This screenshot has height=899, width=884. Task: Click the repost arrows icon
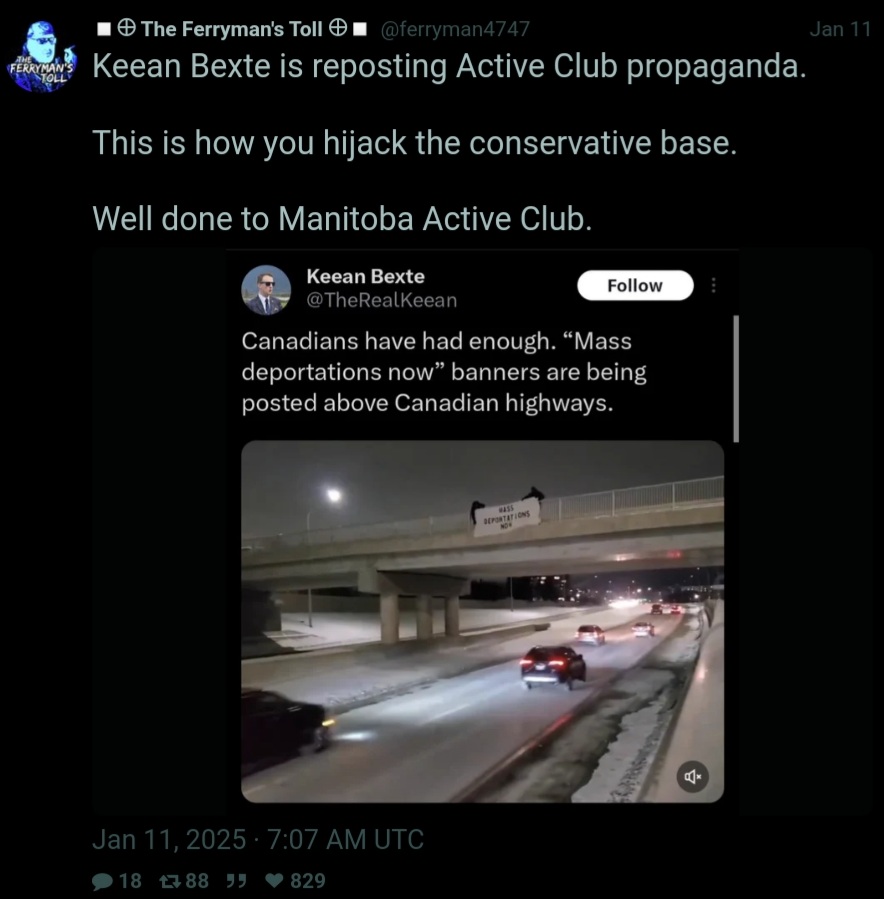pyautogui.click(x=170, y=881)
